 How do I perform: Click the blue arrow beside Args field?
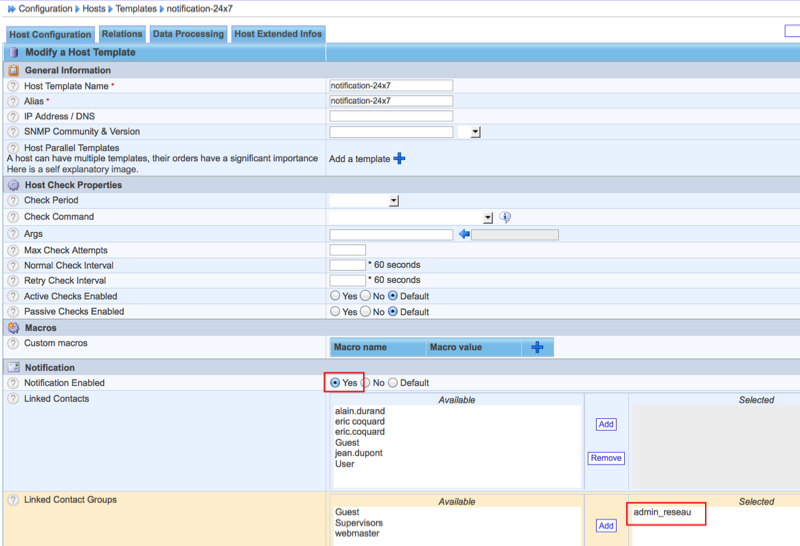coord(463,234)
